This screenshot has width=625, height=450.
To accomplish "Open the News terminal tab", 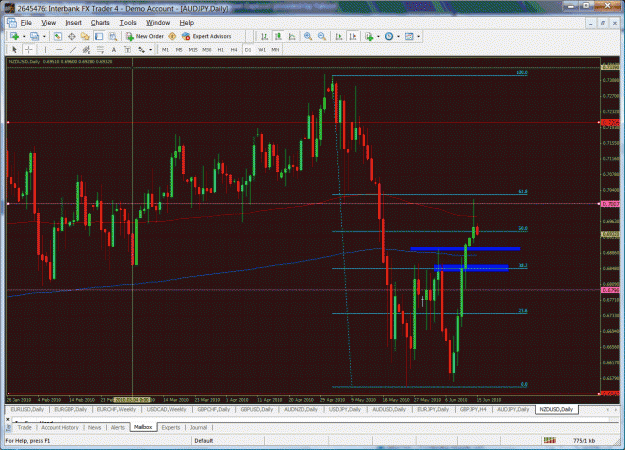I will pos(94,427).
